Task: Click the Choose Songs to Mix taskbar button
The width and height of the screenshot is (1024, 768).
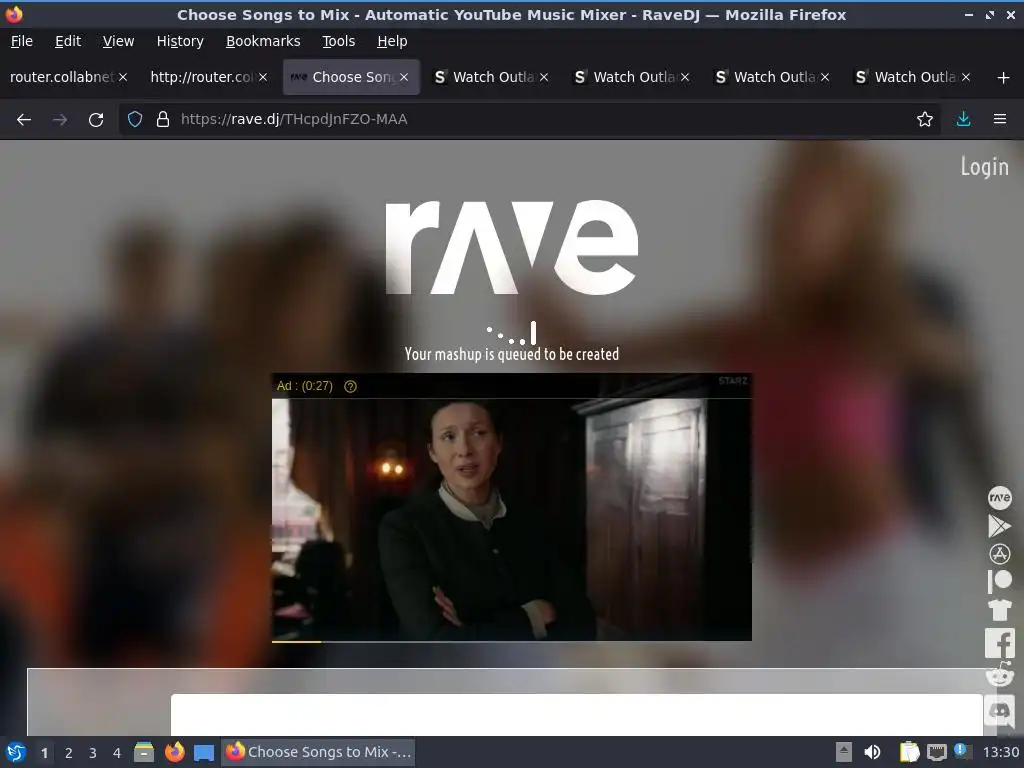Action: coord(319,752)
